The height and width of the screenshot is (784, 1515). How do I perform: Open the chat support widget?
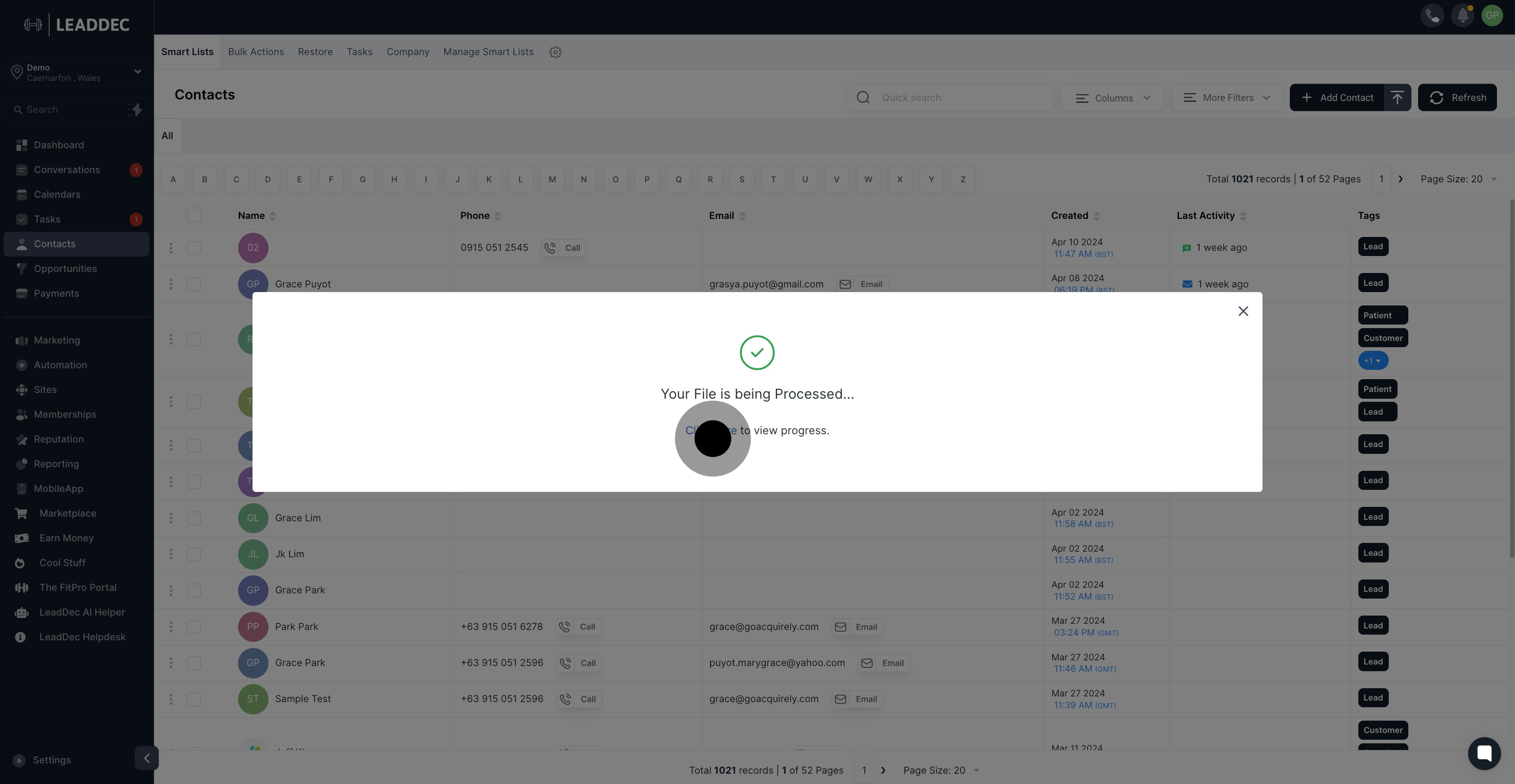1484,753
